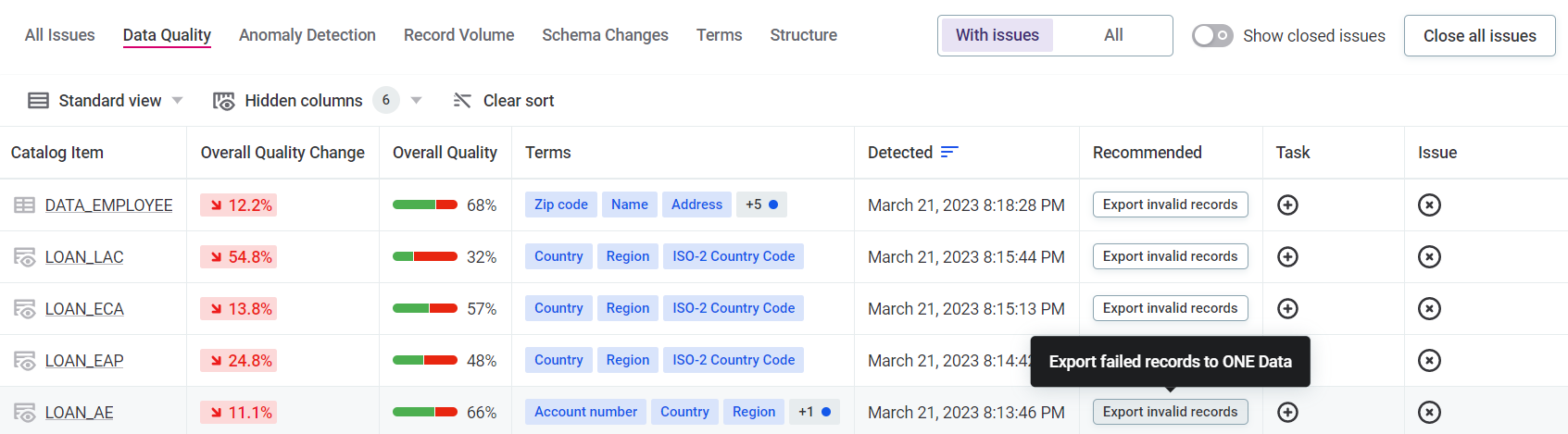
Task: Click the add task icon for LOAN_ECA
Action: [1287, 309]
